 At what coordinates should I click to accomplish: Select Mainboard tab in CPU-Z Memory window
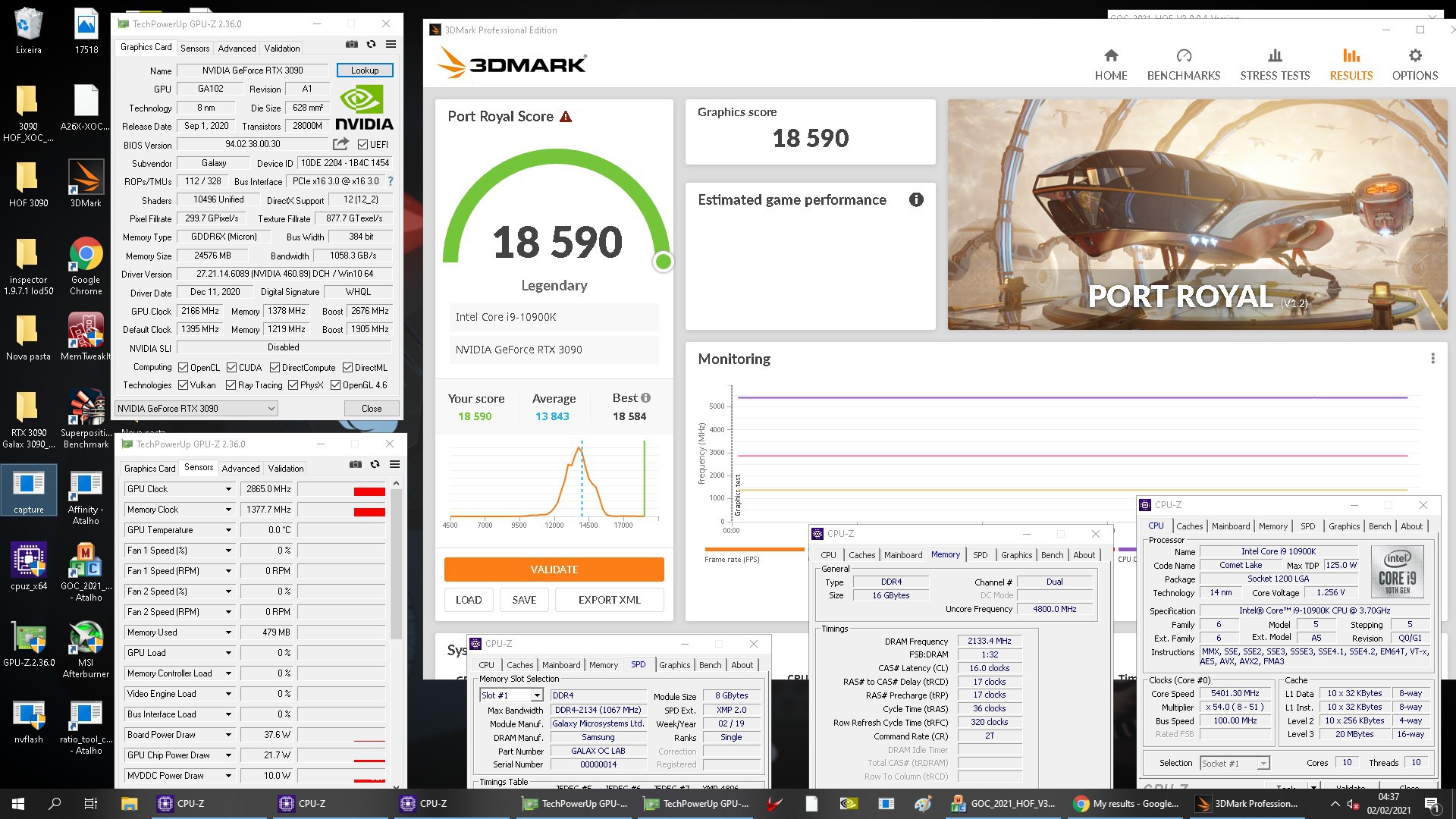tap(903, 555)
